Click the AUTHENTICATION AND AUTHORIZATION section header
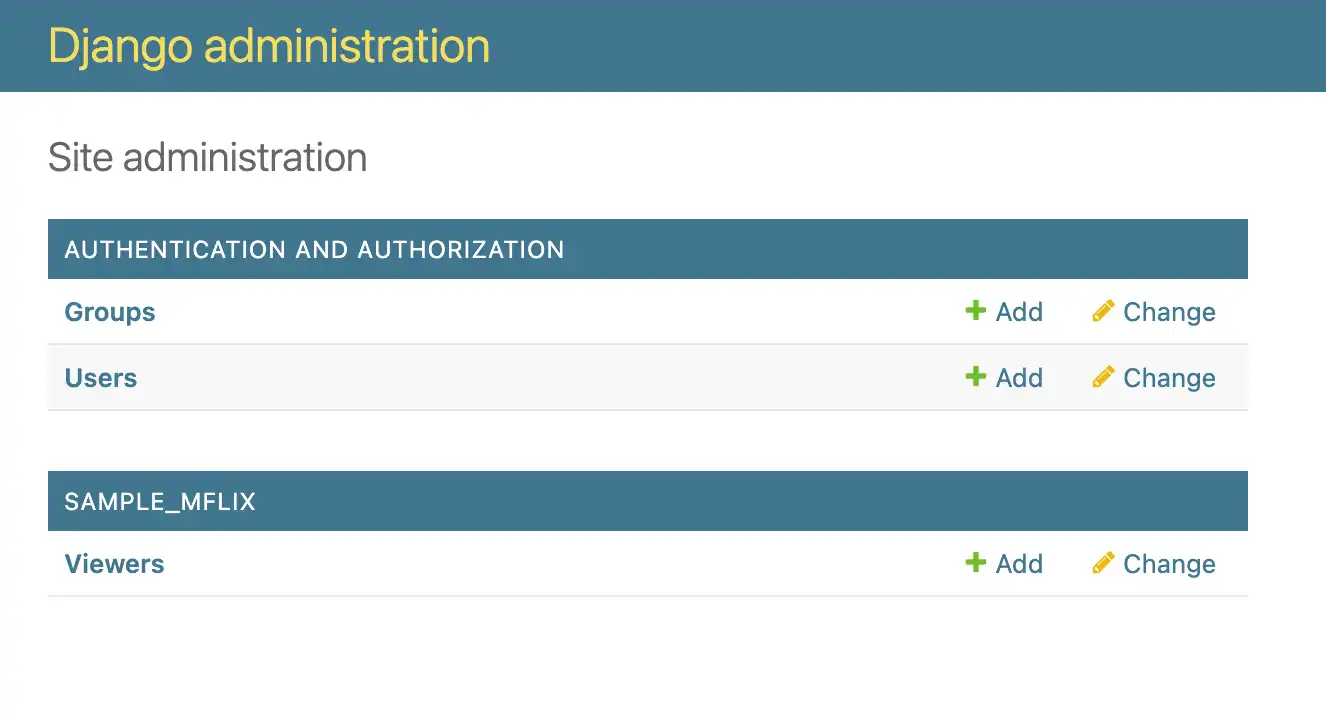 (314, 249)
